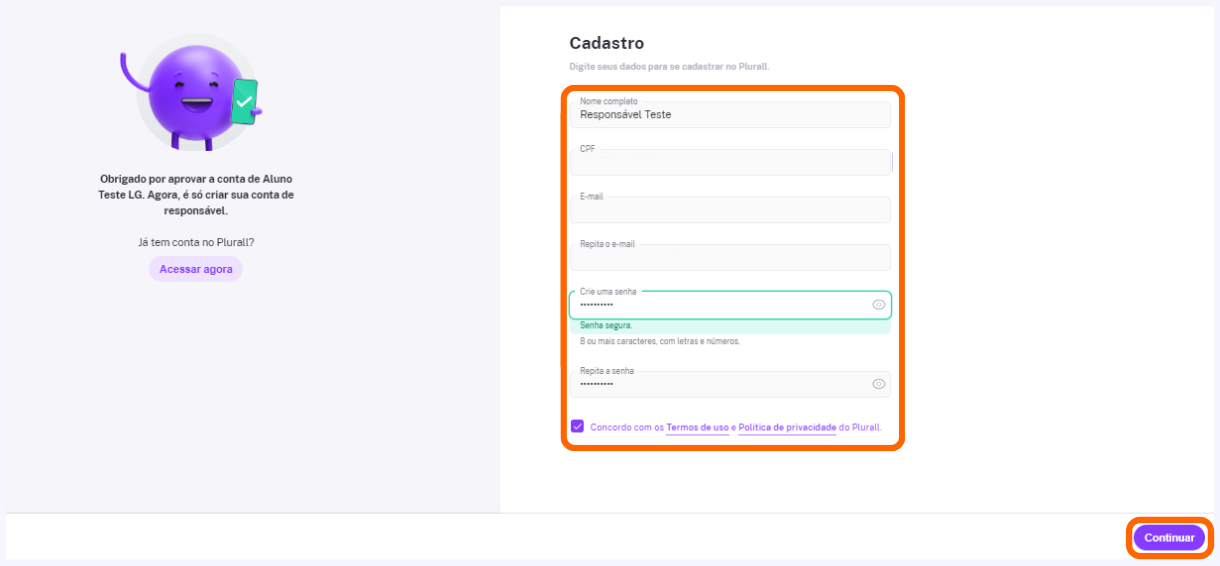1220x566 pixels.
Task: Click the green phone checkmark on mascot
Action: (x=244, y=101)
